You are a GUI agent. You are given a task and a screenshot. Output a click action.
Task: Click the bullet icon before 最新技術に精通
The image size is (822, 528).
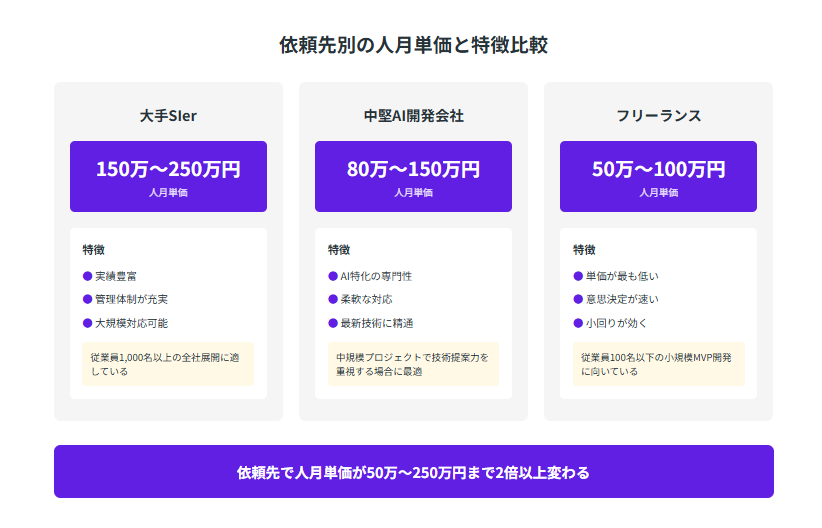coord(333,323)
